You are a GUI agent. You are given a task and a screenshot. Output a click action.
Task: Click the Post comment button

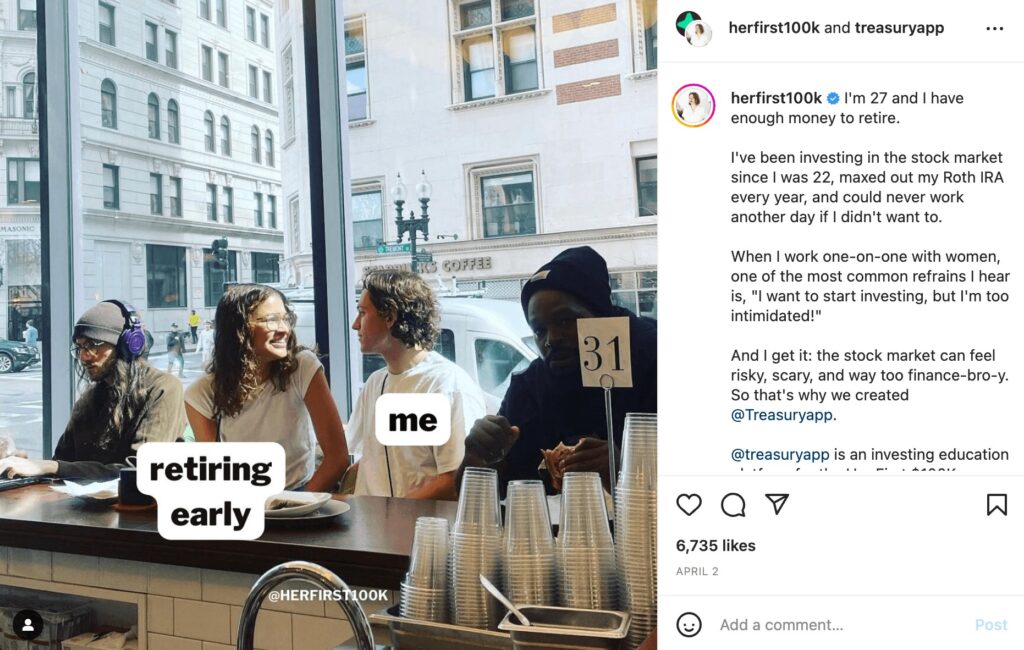pos(991,625)
